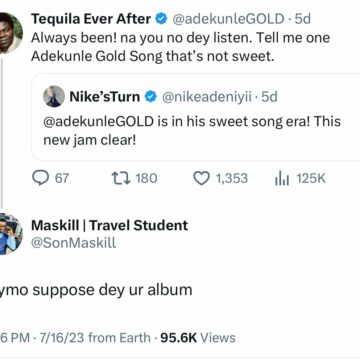360x360 pixels.
Task: Open Tequila Ever After profile picture
Action: [9, 32]
